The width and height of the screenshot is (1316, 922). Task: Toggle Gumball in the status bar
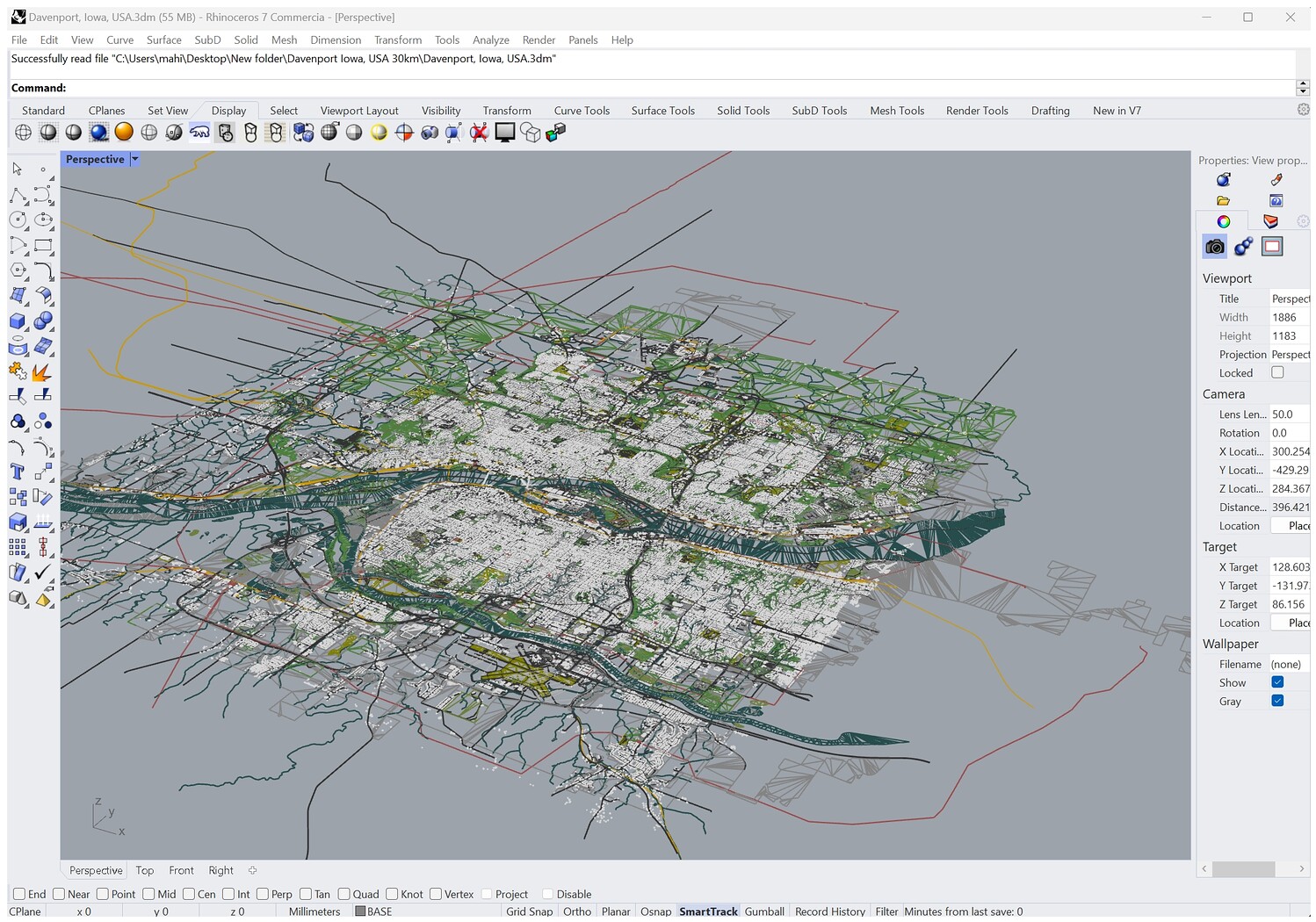(x=763, y=911)
